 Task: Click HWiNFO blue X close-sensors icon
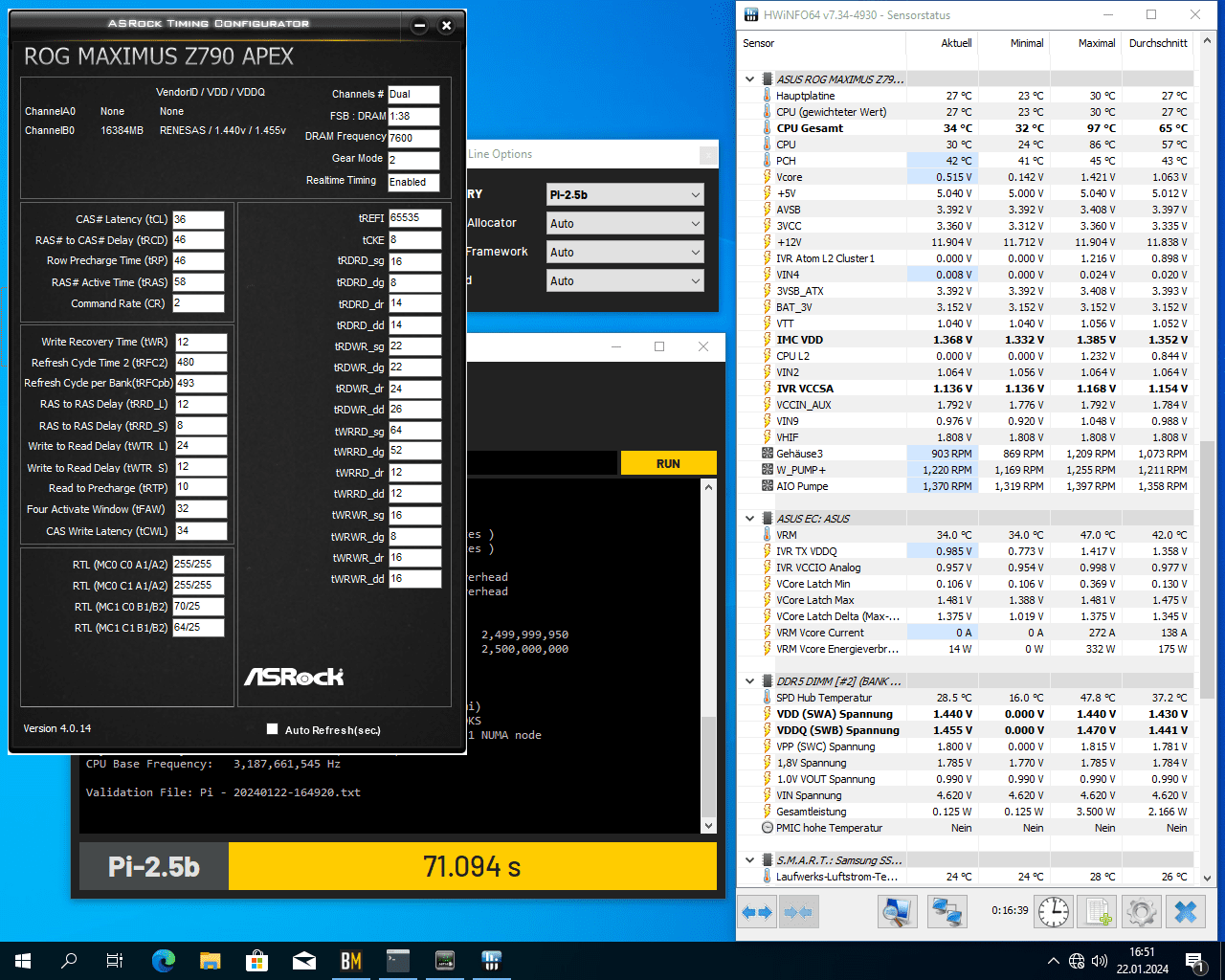pos(1185,912)
